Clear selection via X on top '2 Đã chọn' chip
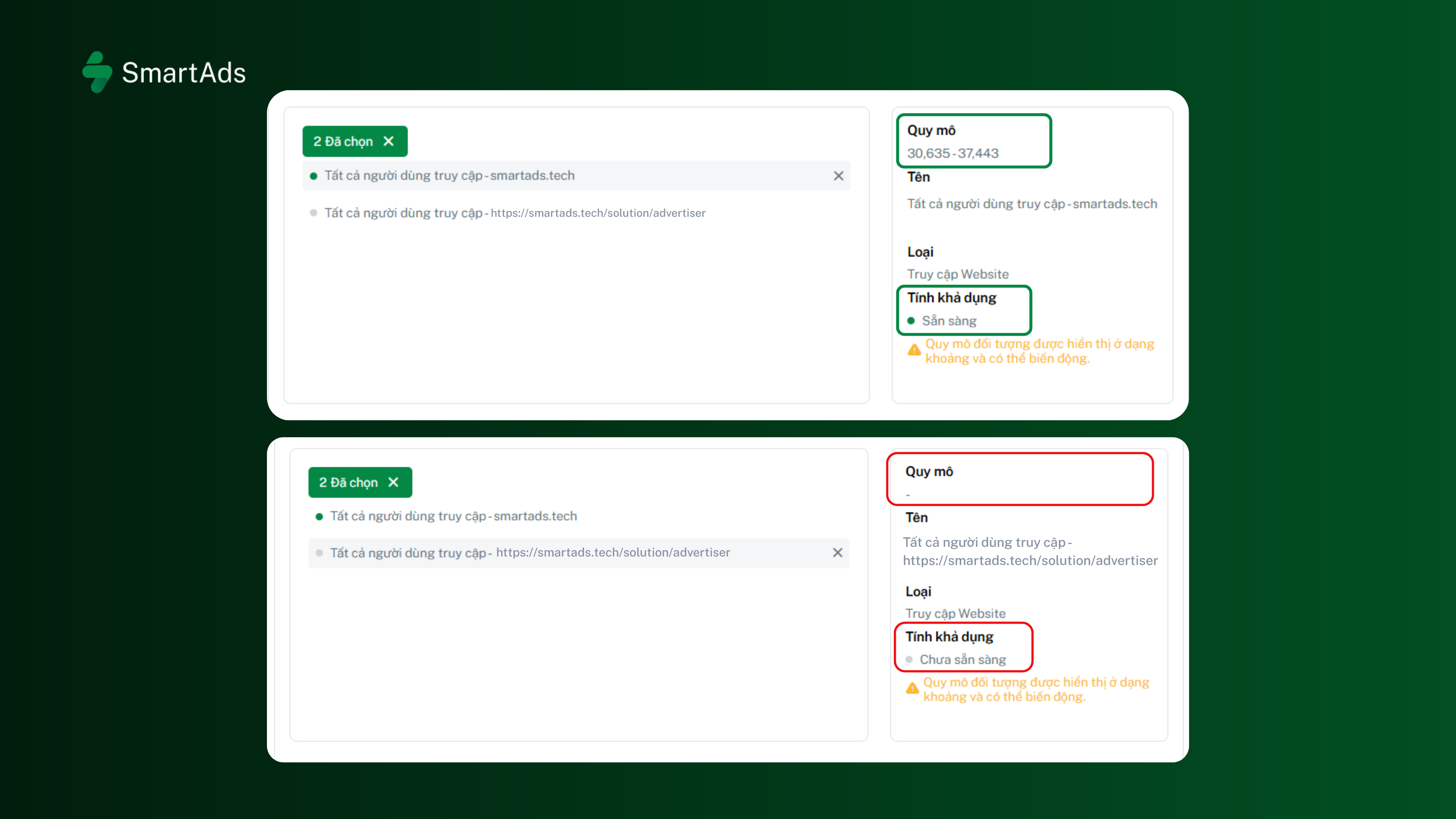This screenshot has width=1456, height=819. 388,141
